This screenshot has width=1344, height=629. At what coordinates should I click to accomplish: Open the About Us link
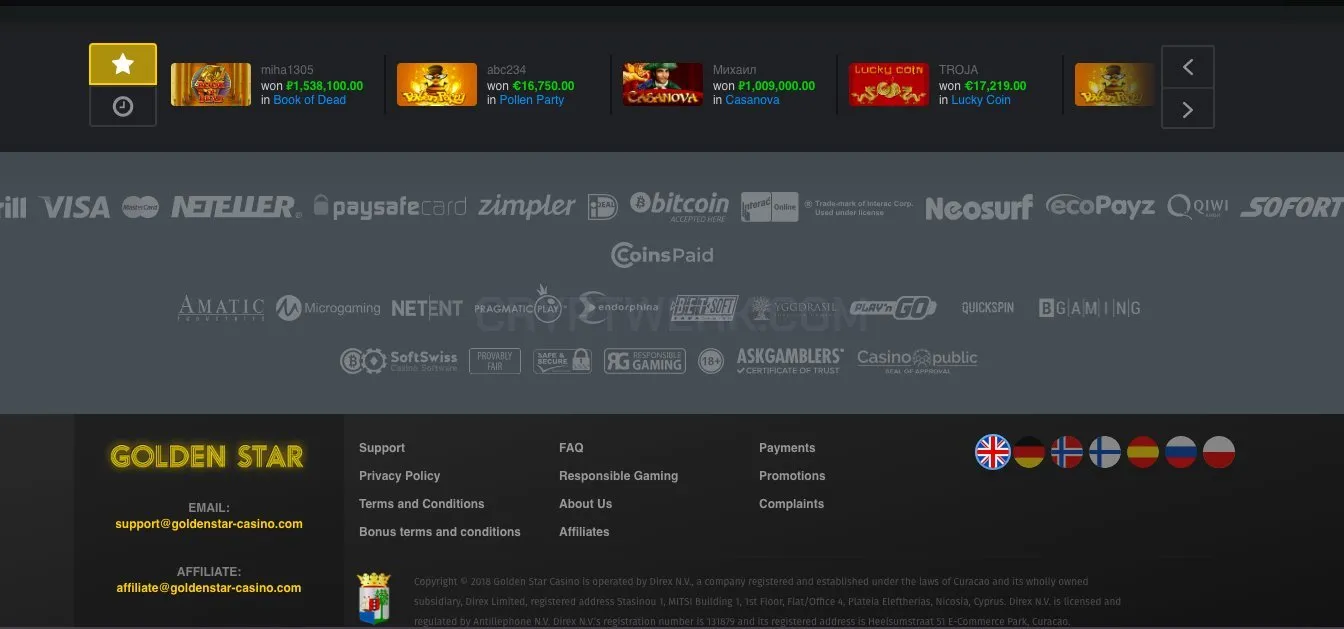tap(586, 504)
